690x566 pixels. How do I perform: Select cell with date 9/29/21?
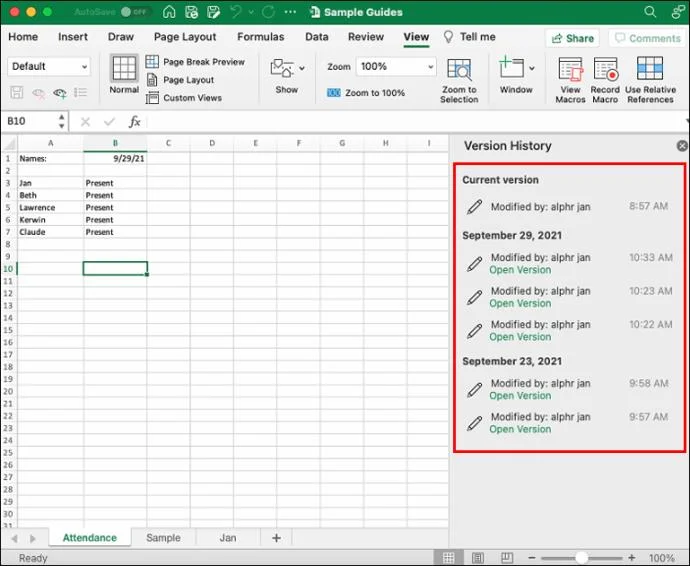(115, 158)
